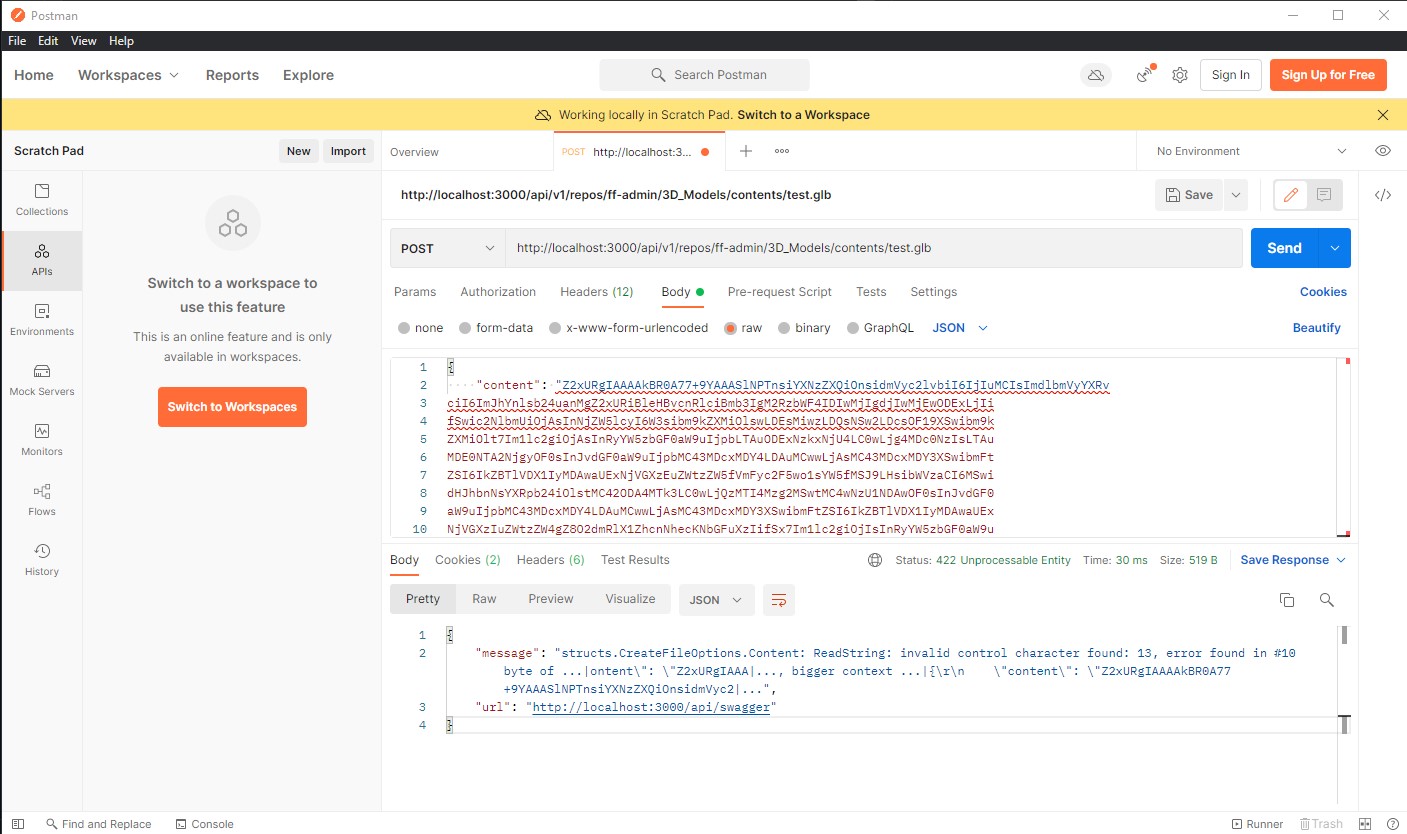Open the File menu
This screenshot has width=1407, height=834.
17,41
